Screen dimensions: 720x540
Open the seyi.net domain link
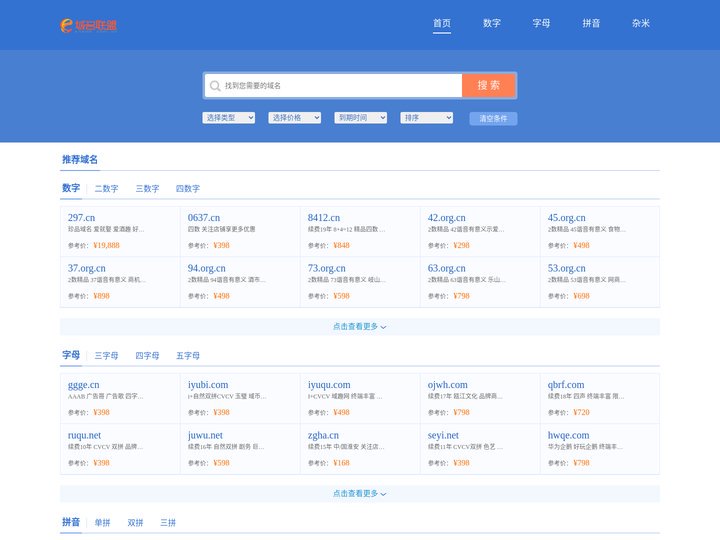pyautogui.click(x=443, y=435)
